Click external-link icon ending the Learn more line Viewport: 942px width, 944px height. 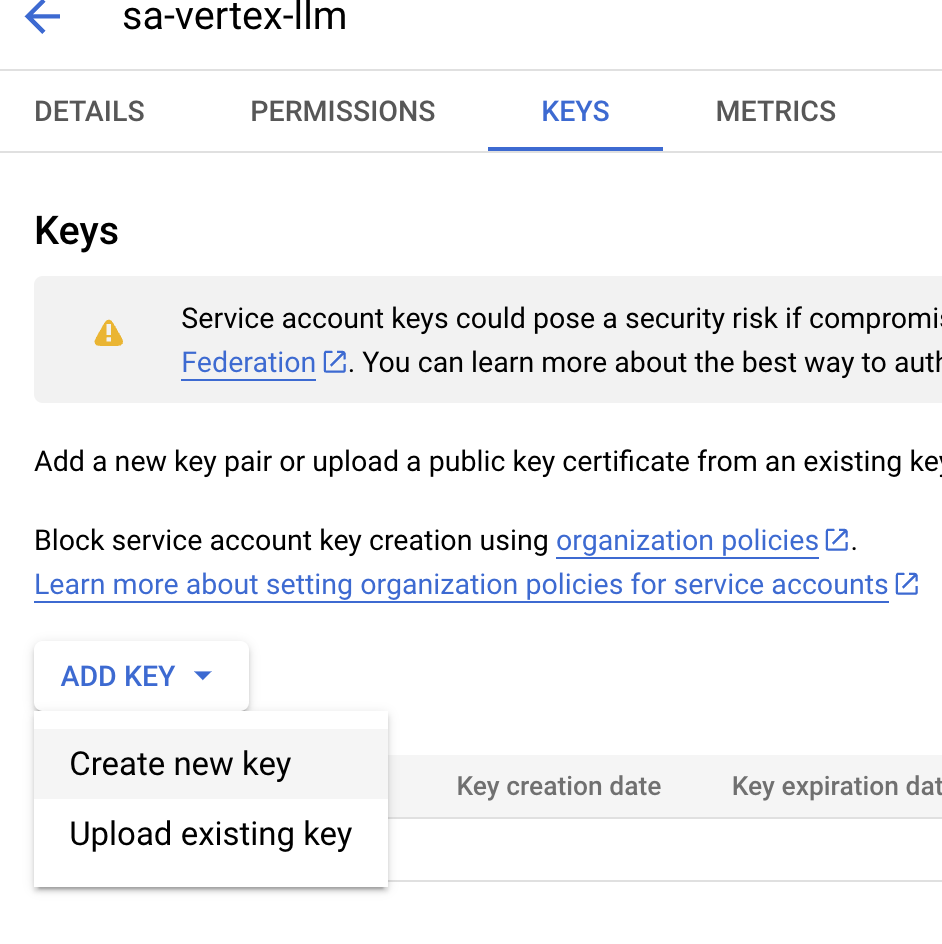pos(906,584)
